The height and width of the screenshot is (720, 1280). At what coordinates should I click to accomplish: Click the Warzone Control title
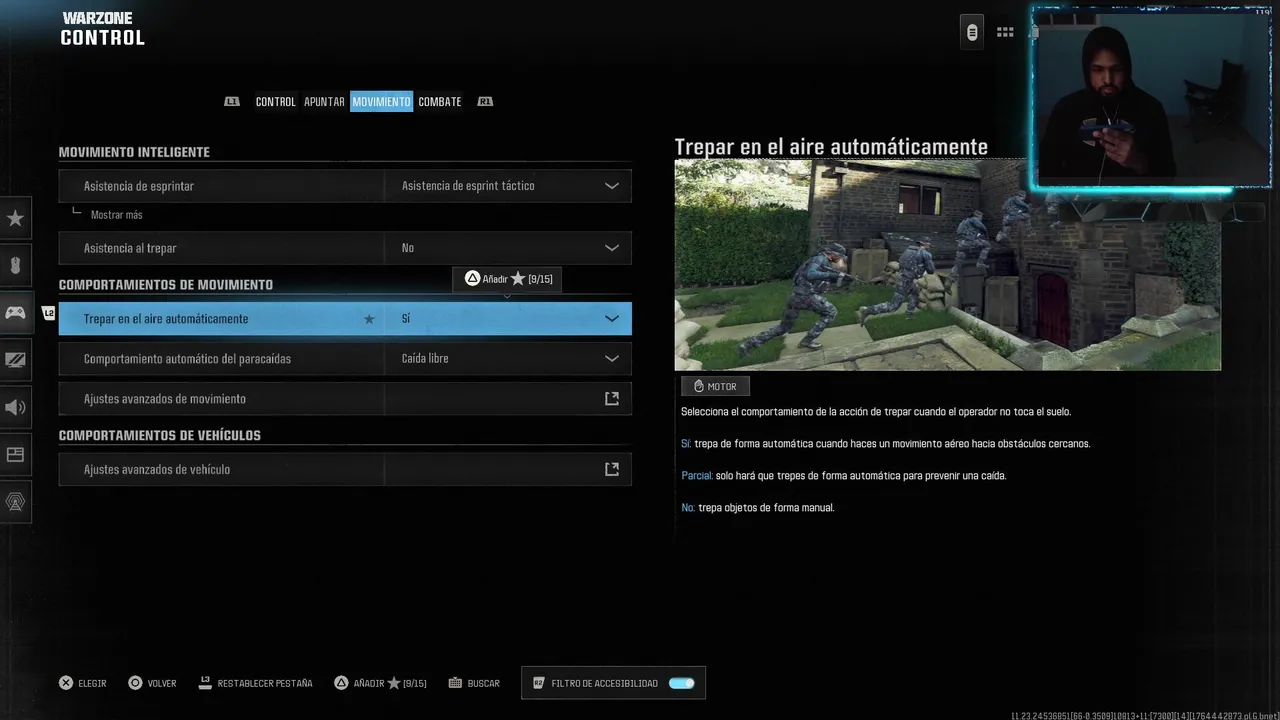(x=102, y=30)
